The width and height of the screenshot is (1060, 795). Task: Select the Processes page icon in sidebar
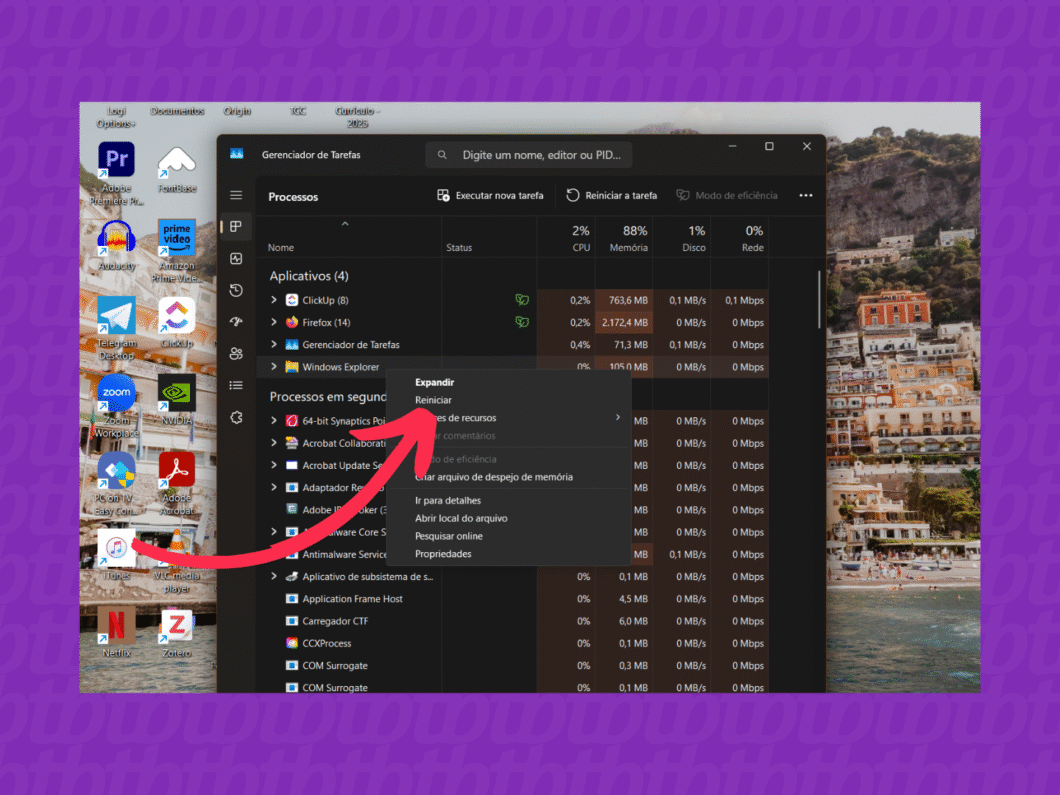(236, 226)
